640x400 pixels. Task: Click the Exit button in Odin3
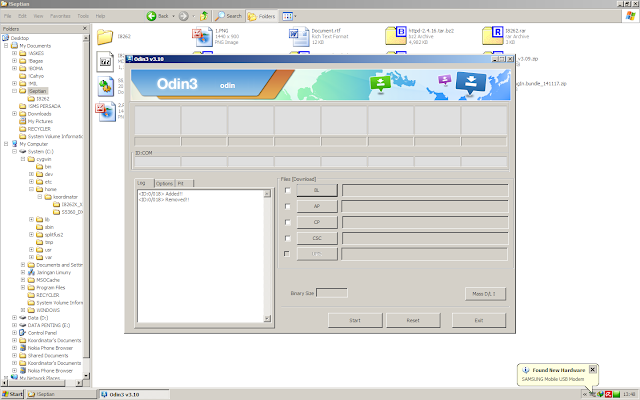[479, 320]
